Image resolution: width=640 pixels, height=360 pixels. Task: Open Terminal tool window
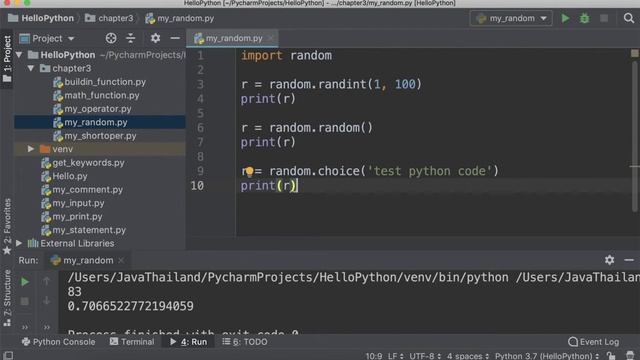point(132,342)
